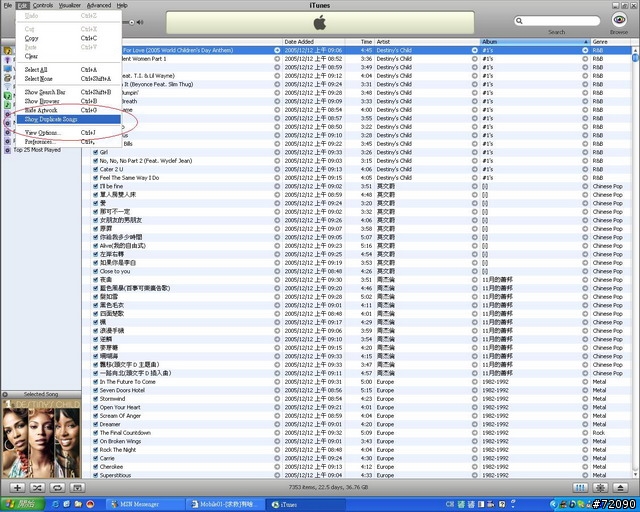
Task: Click the show or hide artwork button
Action: tap(77, 488)
